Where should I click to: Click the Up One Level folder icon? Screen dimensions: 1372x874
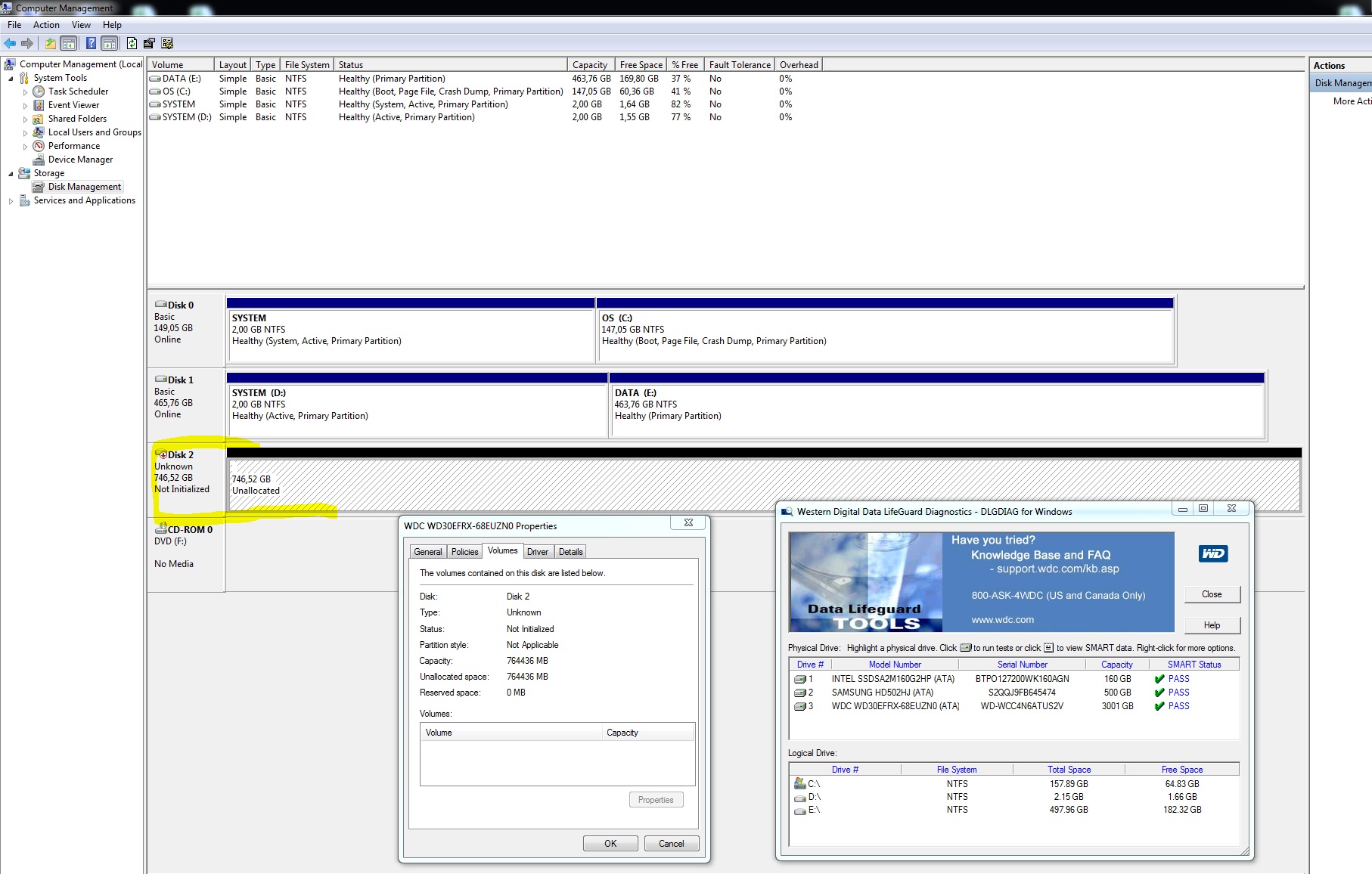51,43
